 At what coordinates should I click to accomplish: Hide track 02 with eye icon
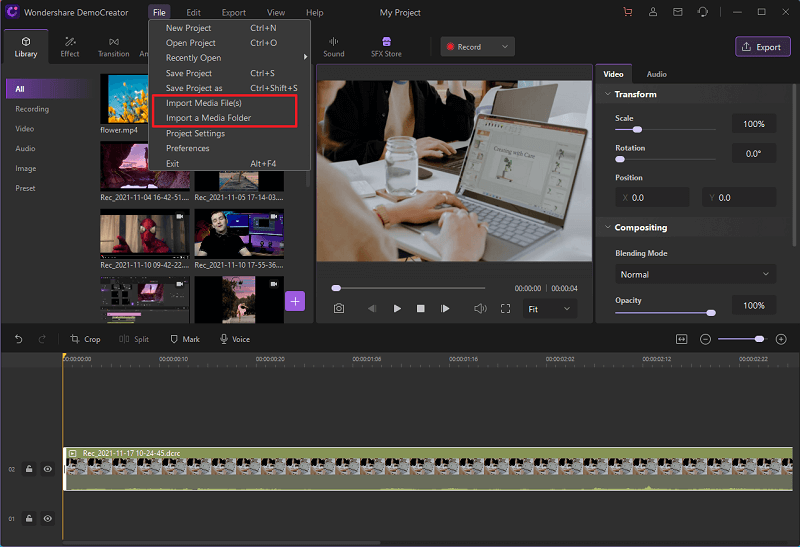(x=47, y=469)
